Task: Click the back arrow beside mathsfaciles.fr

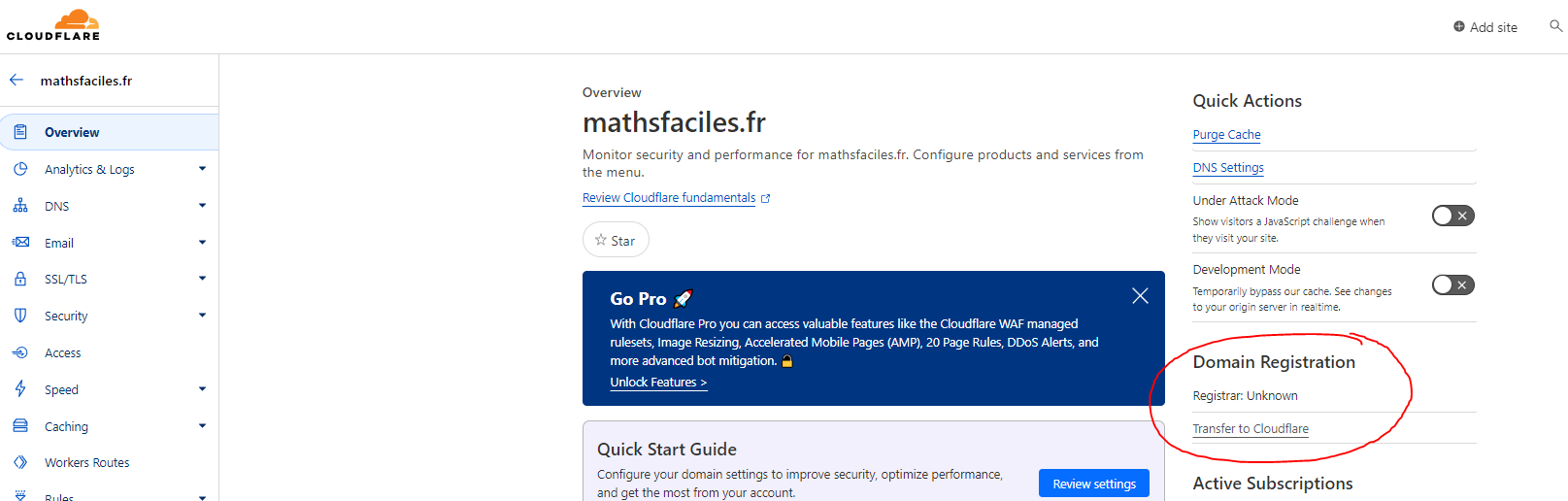Action: pos(17,81)
